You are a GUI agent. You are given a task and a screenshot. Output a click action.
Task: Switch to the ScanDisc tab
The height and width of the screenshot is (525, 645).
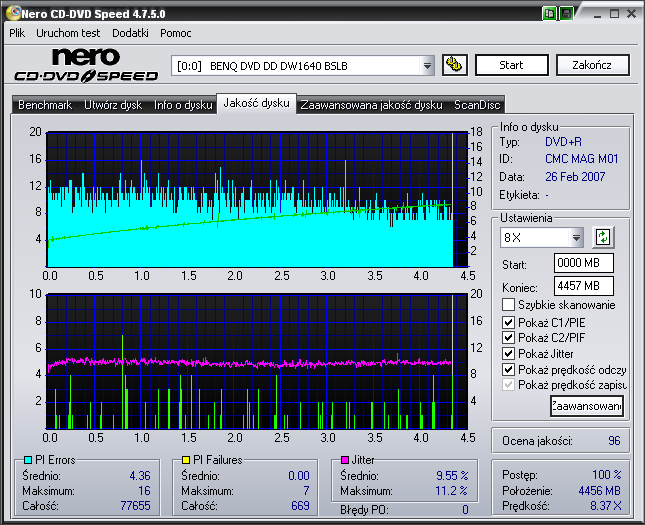tap(477, 105)
